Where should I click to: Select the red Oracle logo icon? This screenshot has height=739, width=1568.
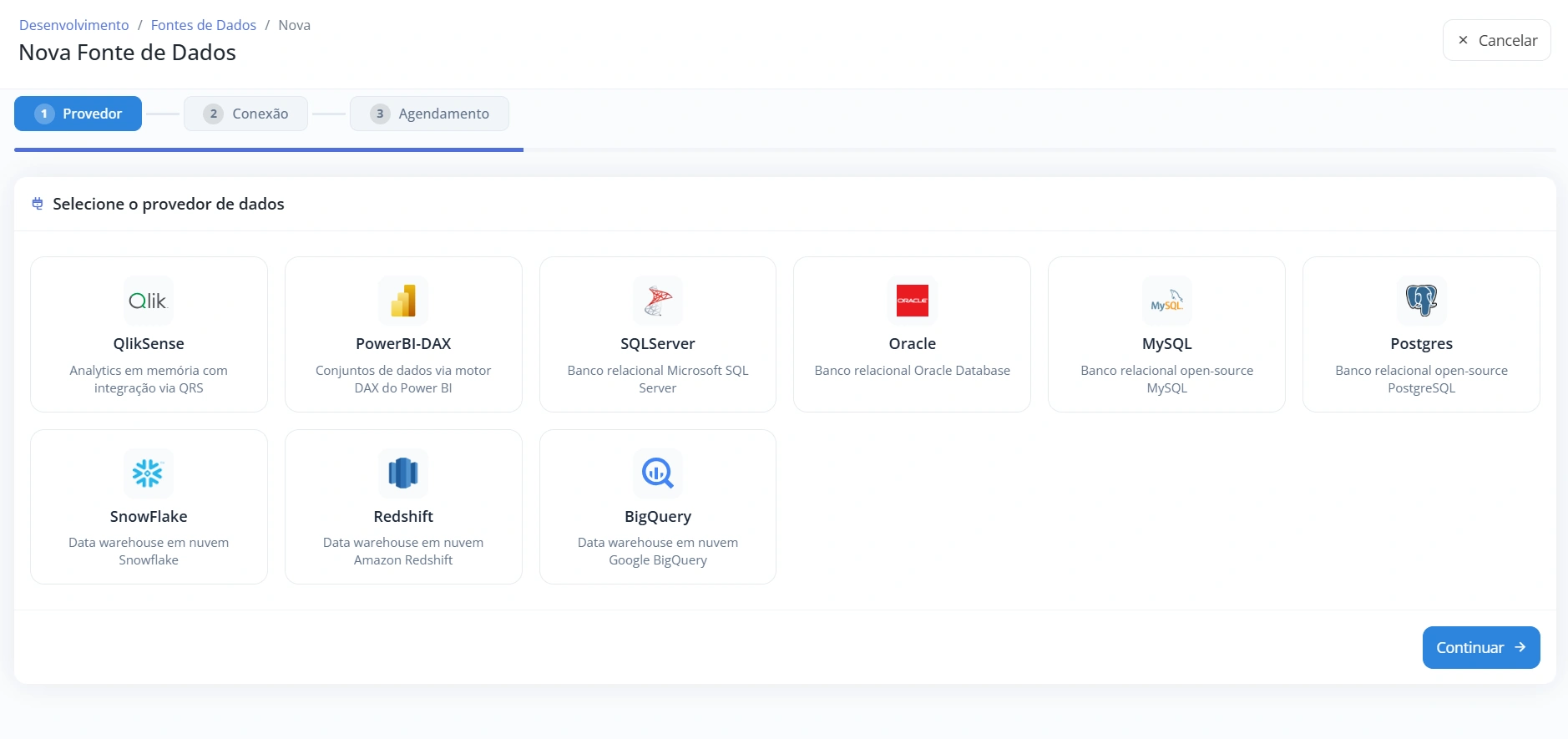913,301
